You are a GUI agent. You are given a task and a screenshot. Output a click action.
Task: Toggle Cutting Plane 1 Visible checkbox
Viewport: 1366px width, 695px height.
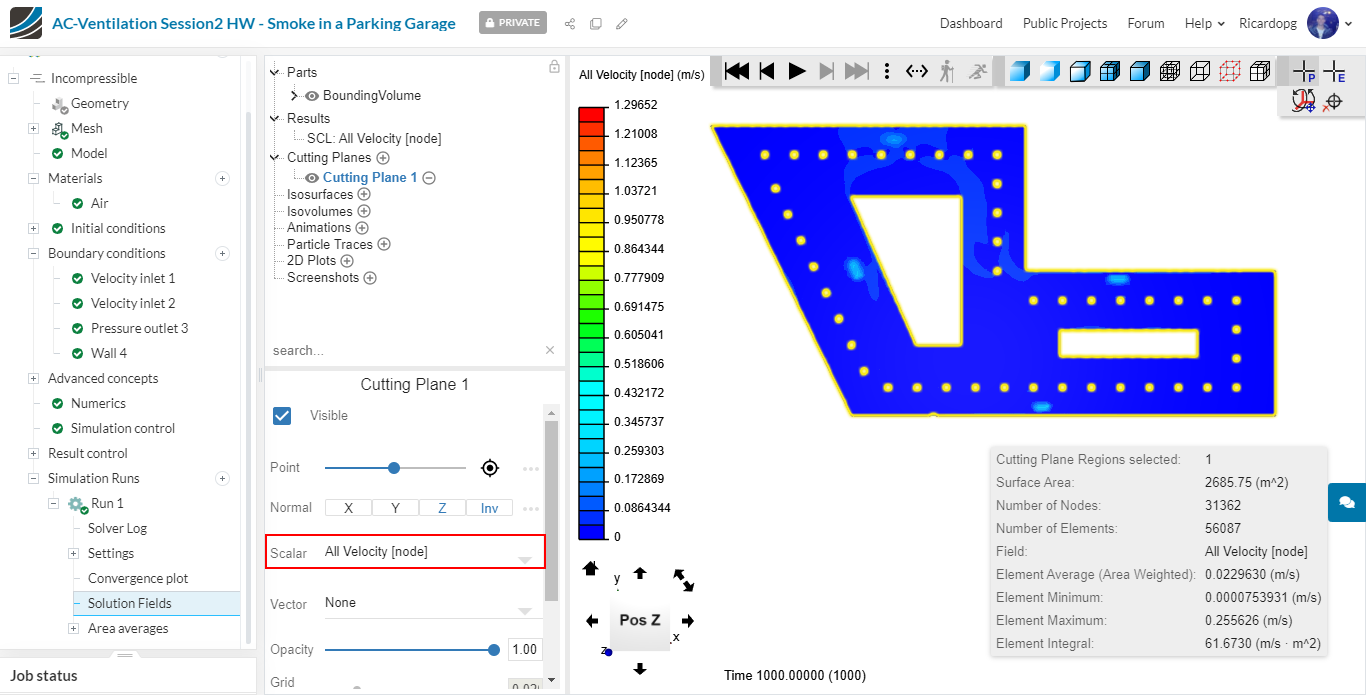click(282, 416)
